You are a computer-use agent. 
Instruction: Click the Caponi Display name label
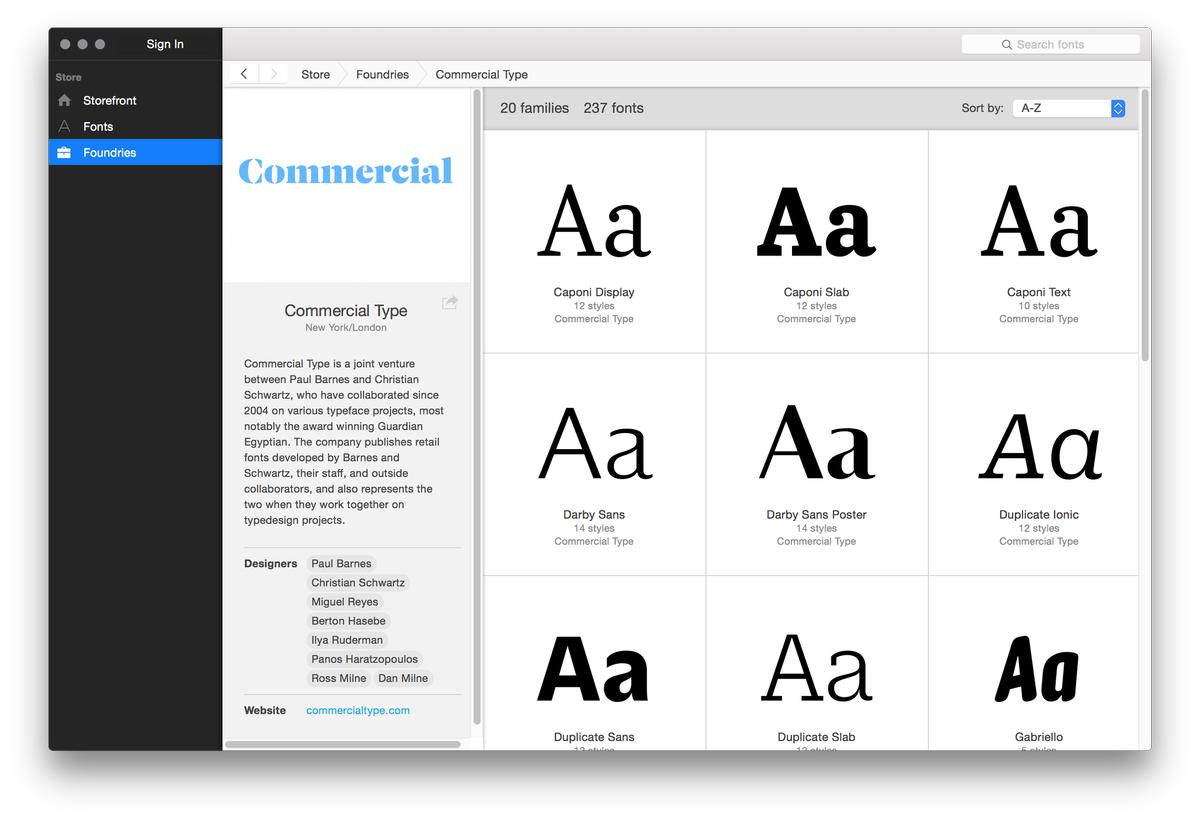click(594, 292)
